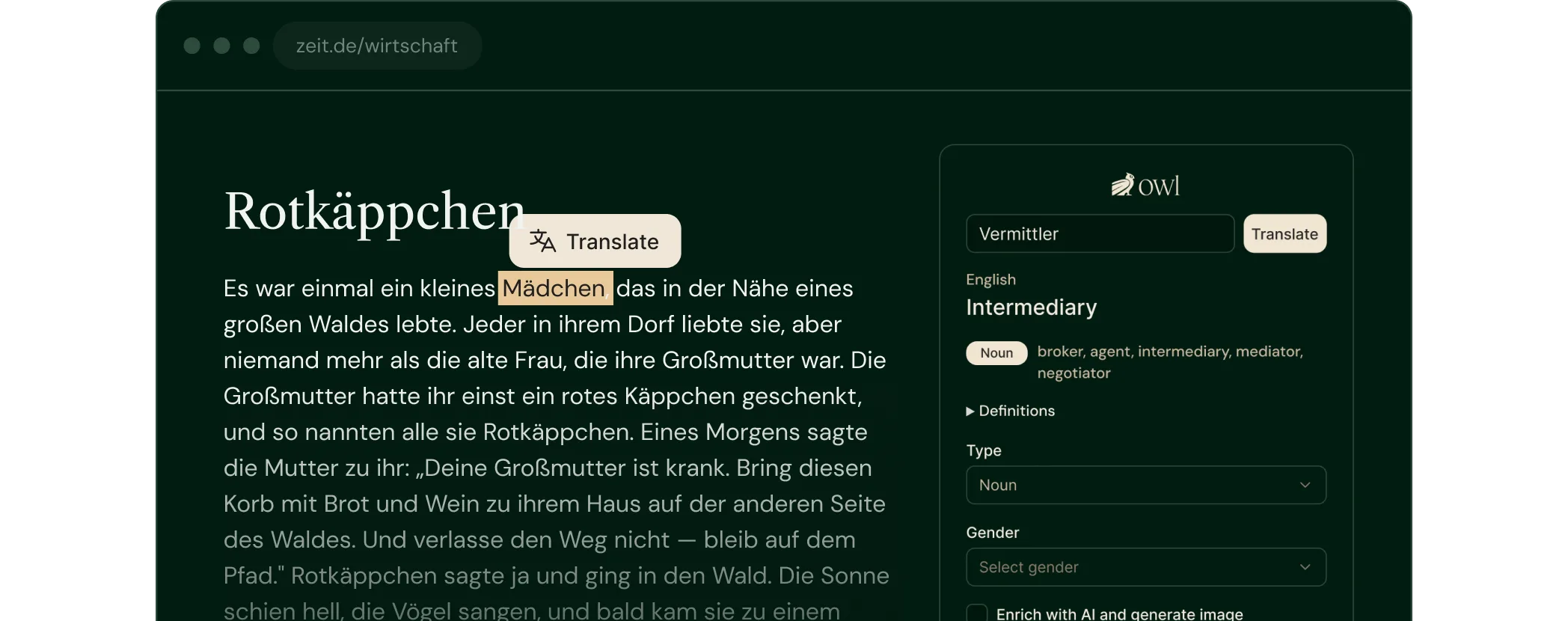Viewport: 1568px width, 621px height.
Task: Click the second window control dot
Action: point(221,46)
